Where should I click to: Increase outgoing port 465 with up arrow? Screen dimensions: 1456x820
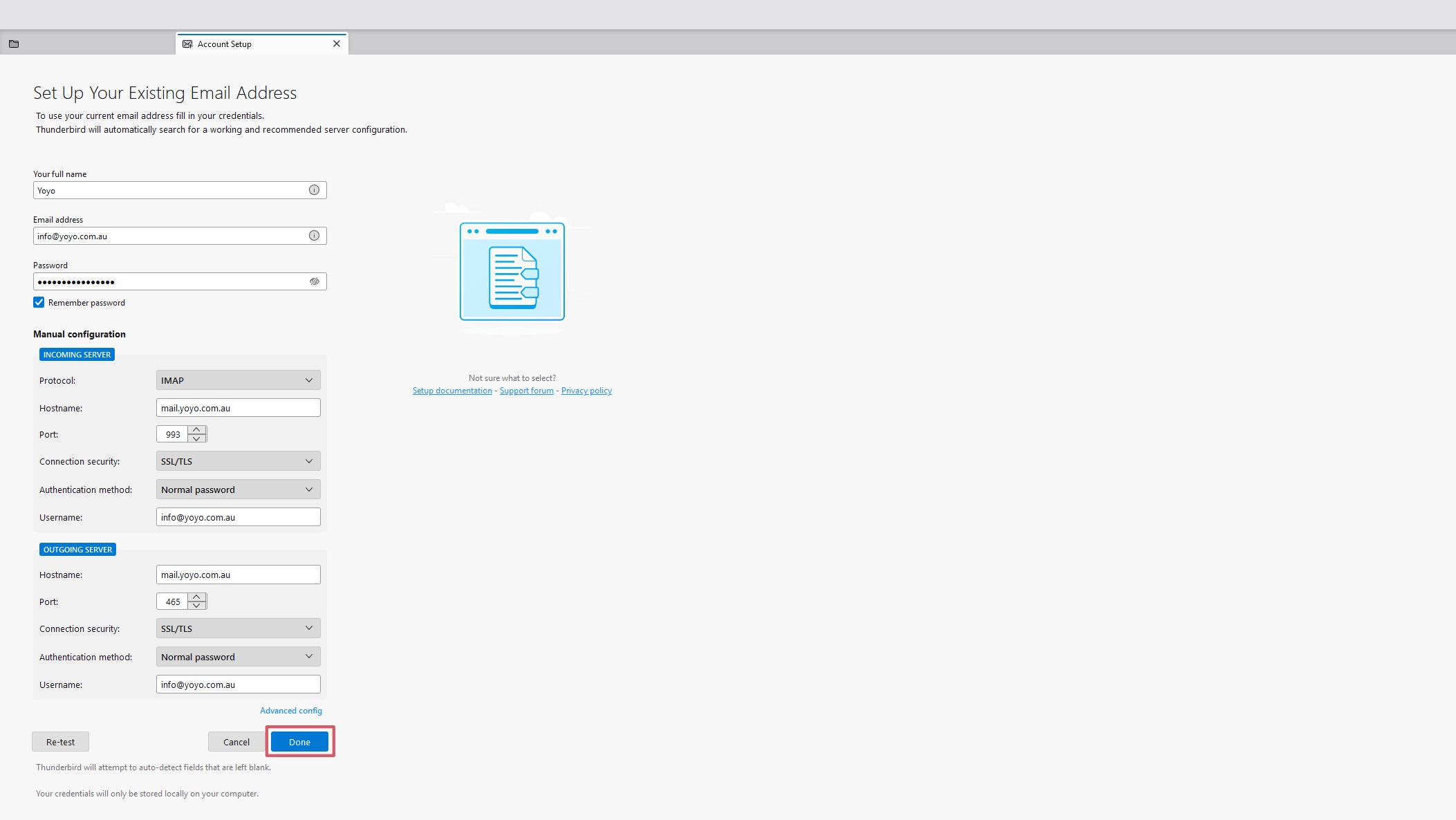197,597
